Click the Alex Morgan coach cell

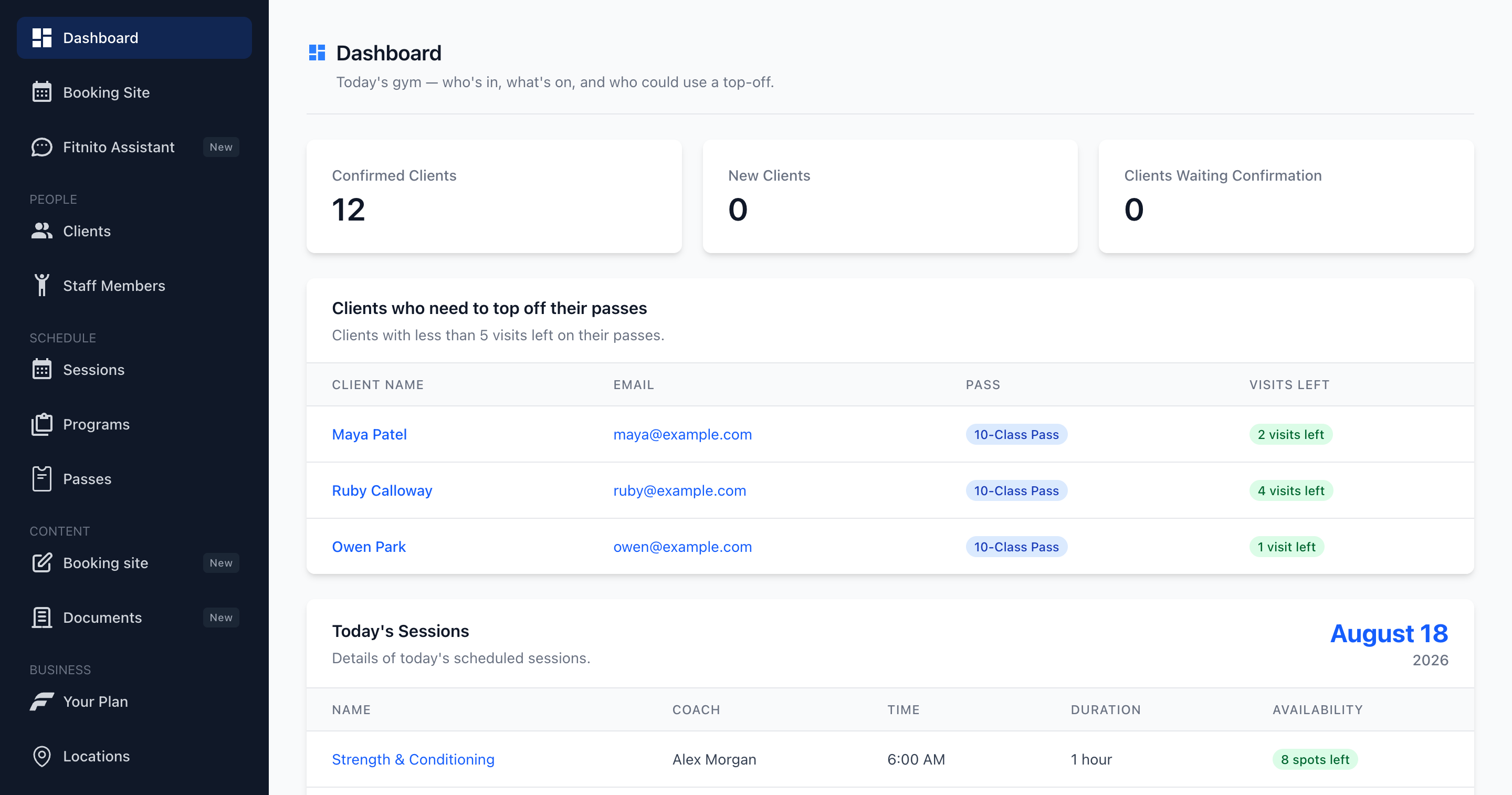coord(715,759)
